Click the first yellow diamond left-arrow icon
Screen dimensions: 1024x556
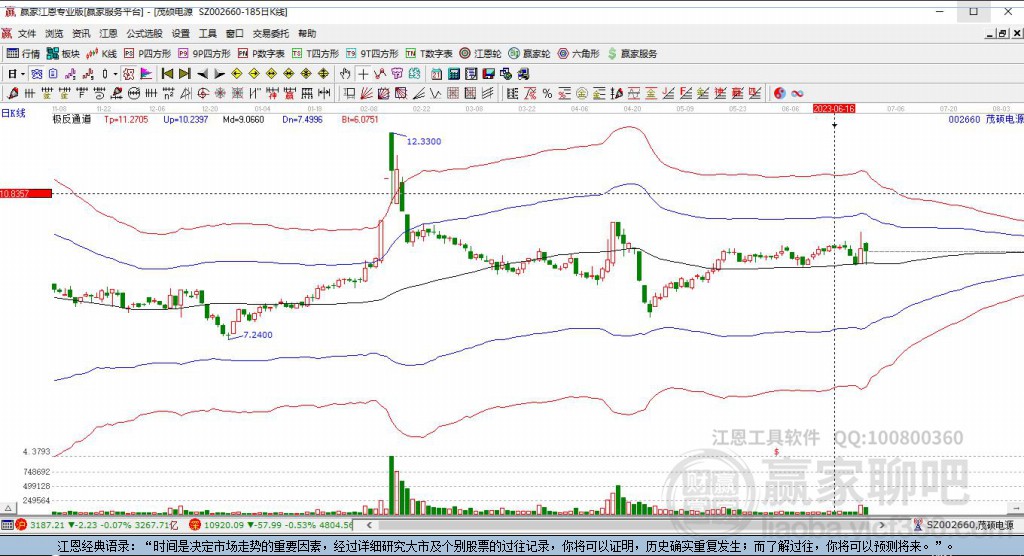[237, 74]
